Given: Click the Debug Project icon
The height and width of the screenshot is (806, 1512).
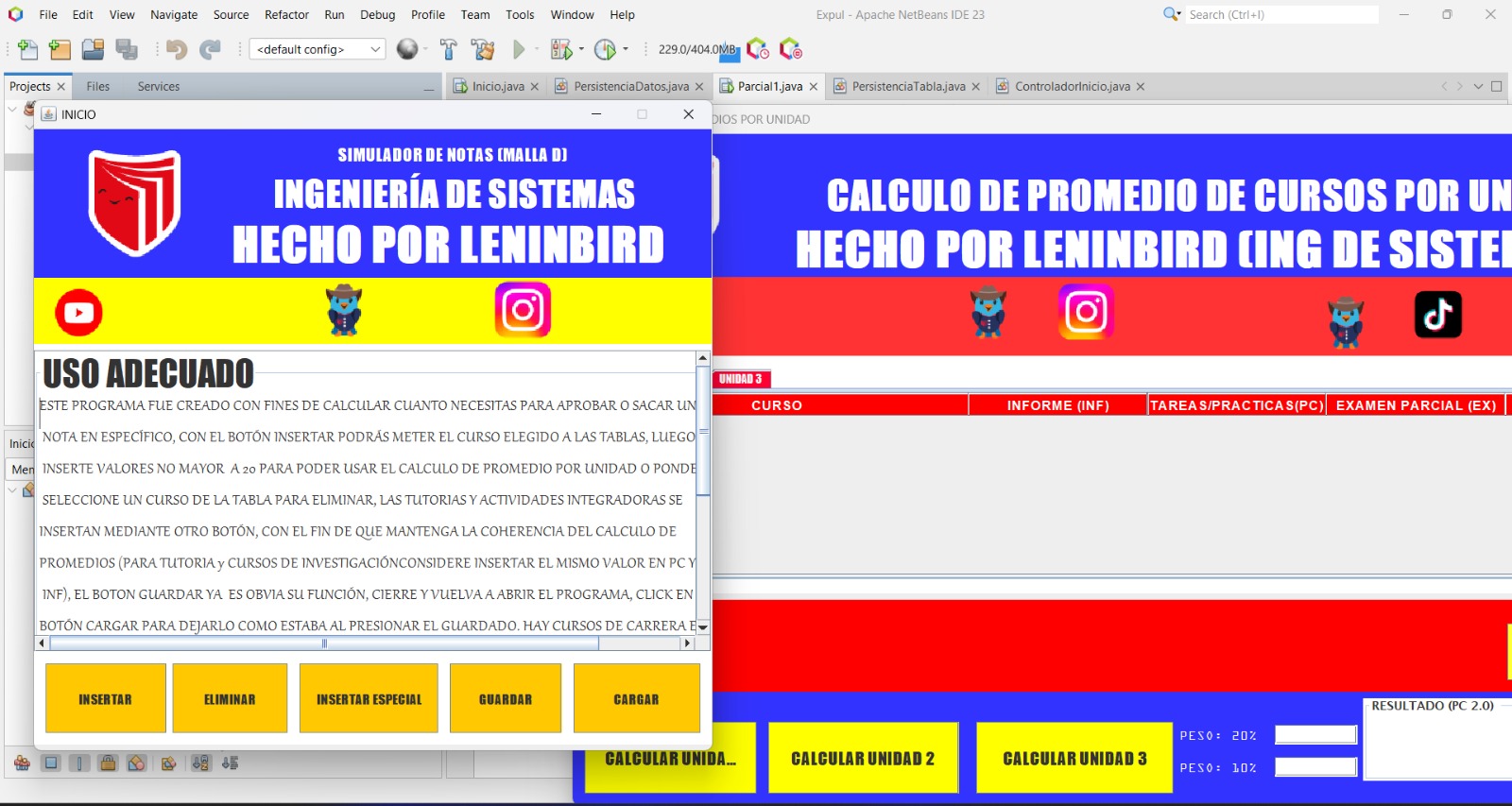Looking at the screenshot, I should [561, 49].
